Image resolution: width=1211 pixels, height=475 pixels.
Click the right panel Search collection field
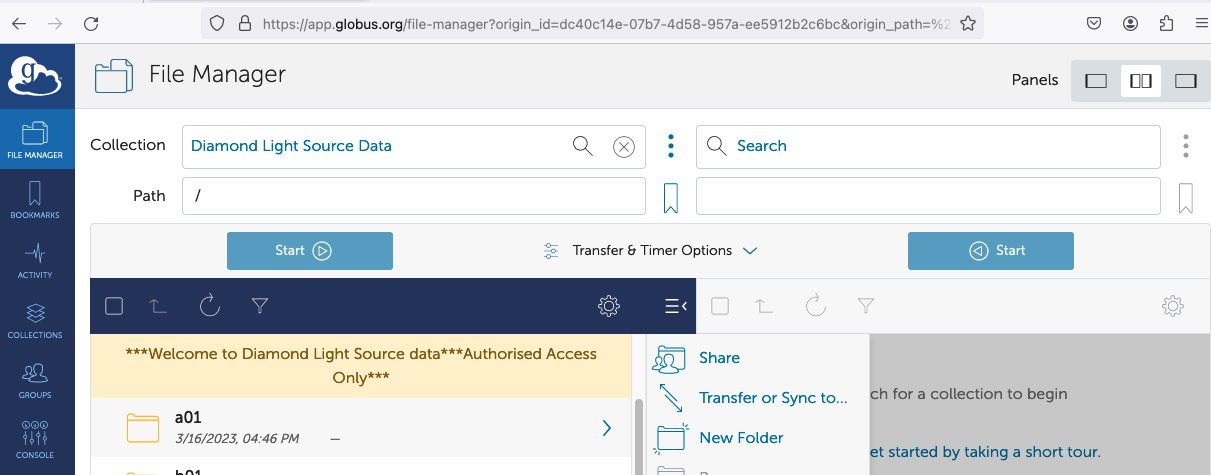click(928, 146)
